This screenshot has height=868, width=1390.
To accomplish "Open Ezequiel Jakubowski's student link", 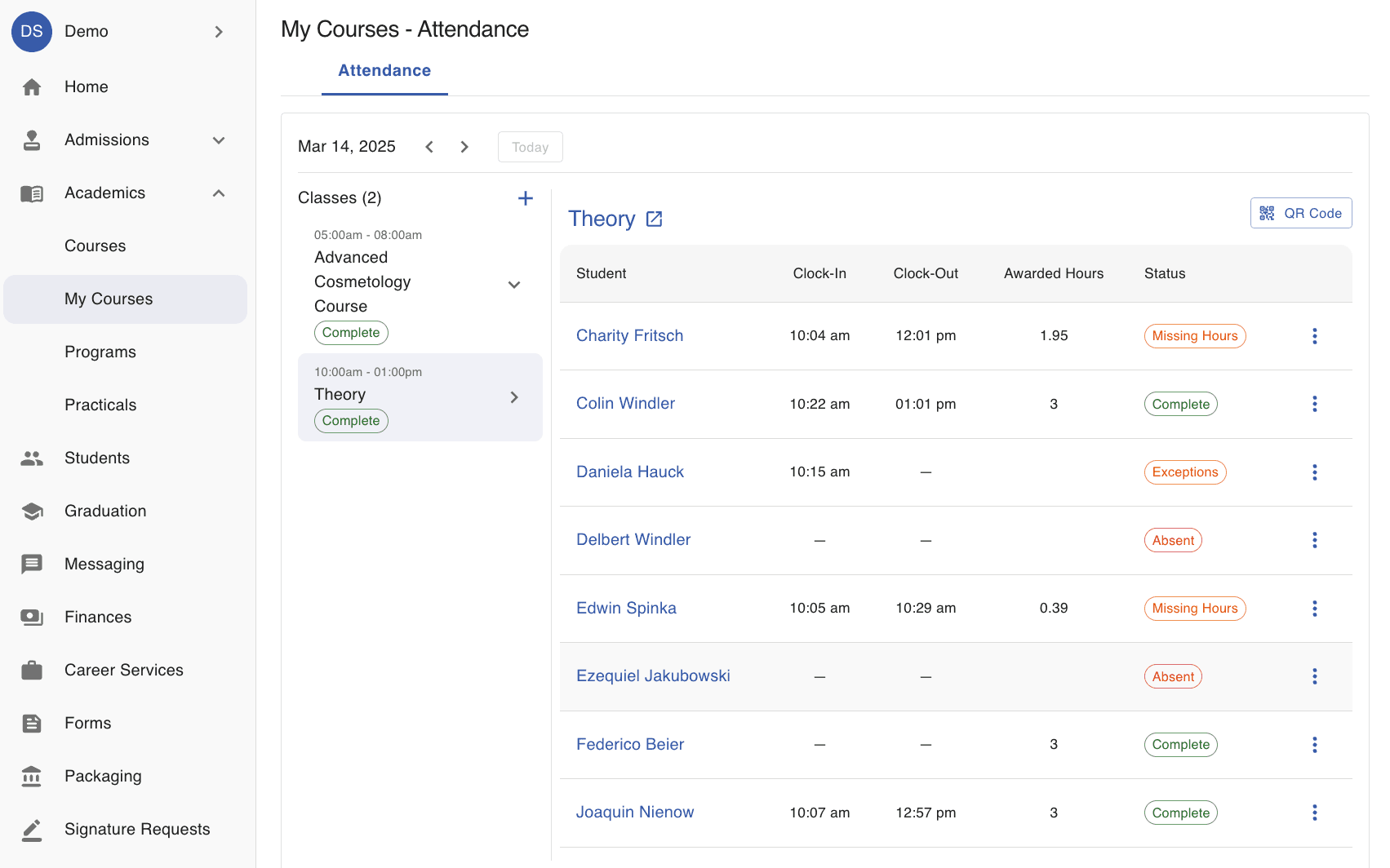I will (653, 676).
